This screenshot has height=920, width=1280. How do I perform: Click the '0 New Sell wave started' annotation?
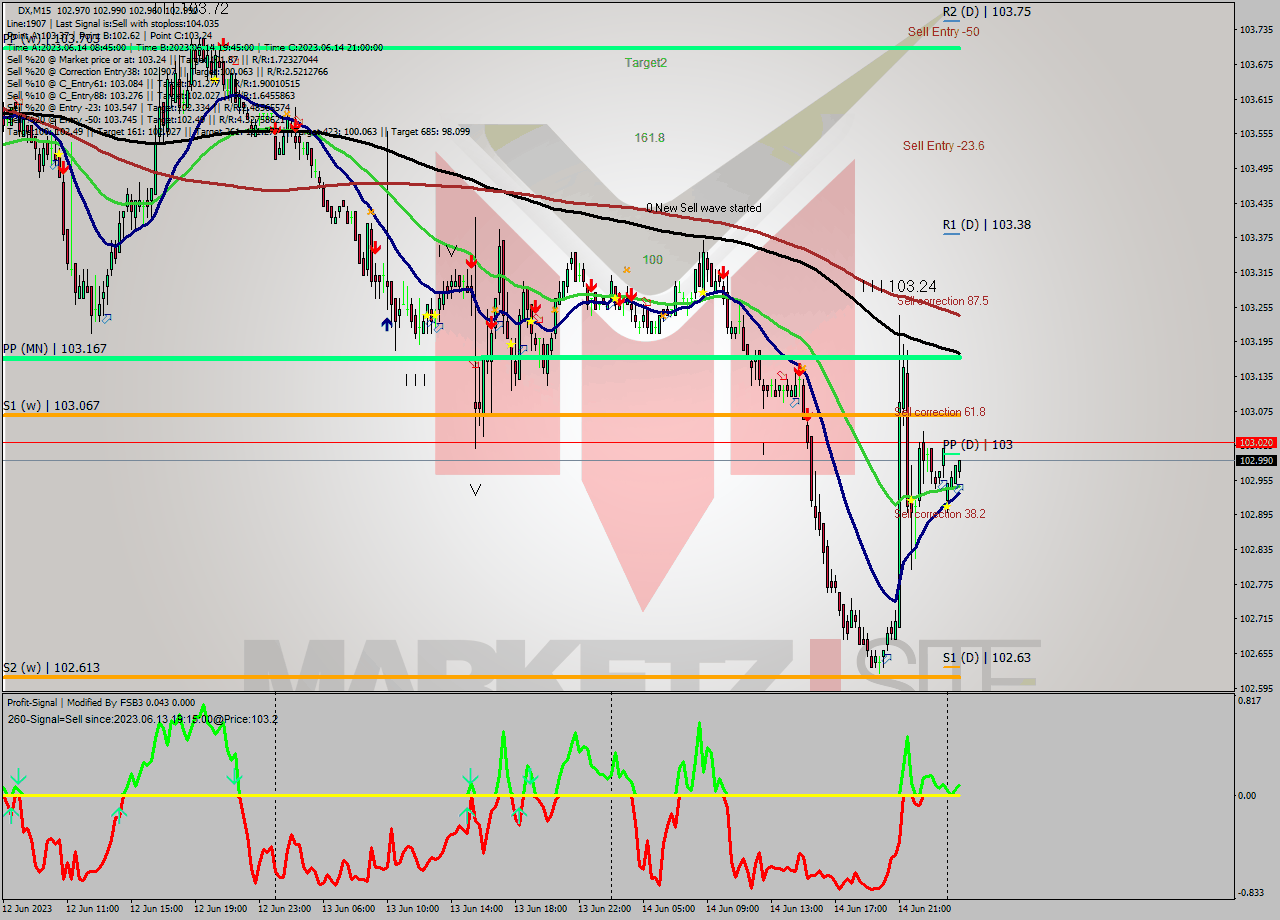point(703,208)
